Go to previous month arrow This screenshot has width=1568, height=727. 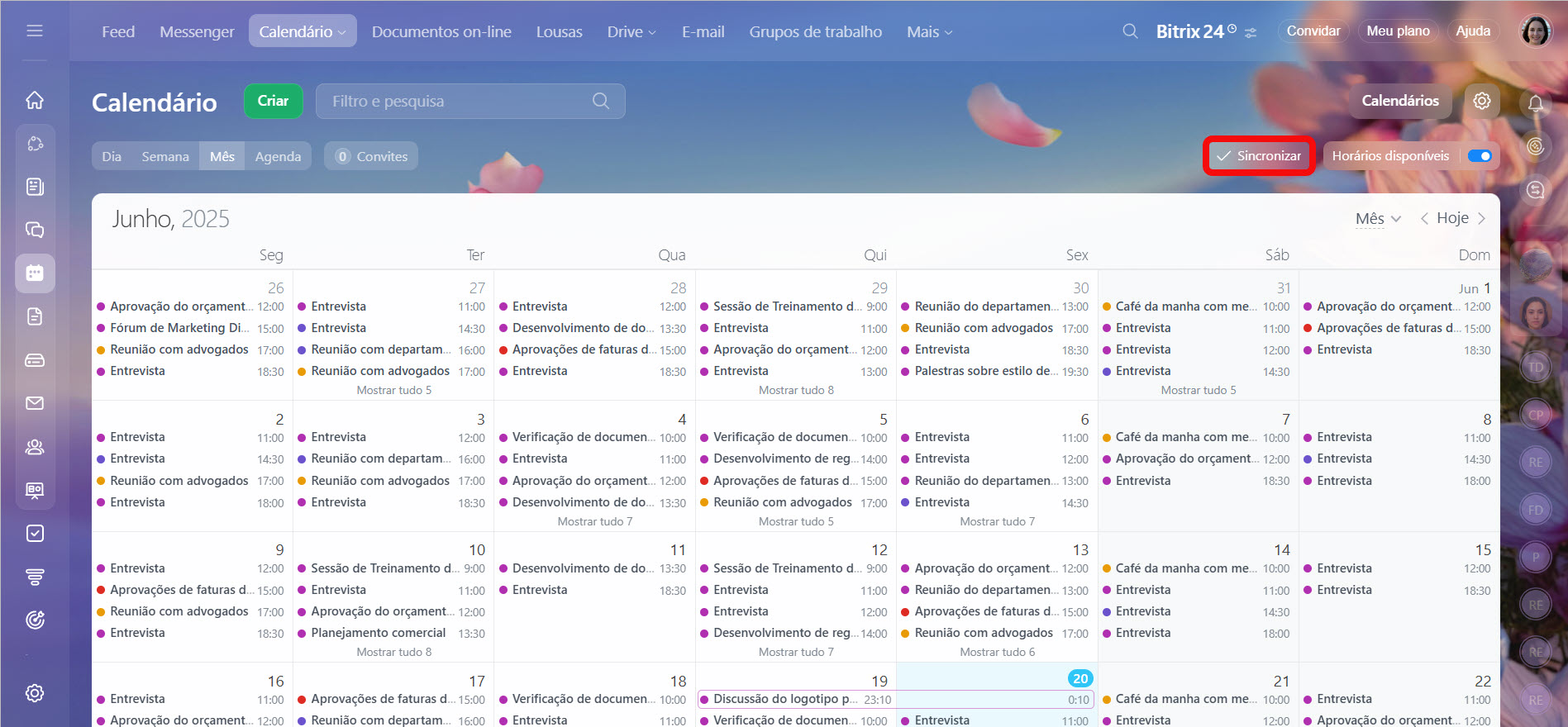(x=1424, y=218)
